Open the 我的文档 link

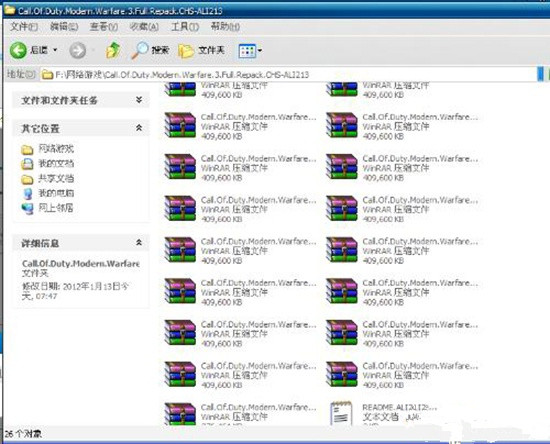point(56,164)
